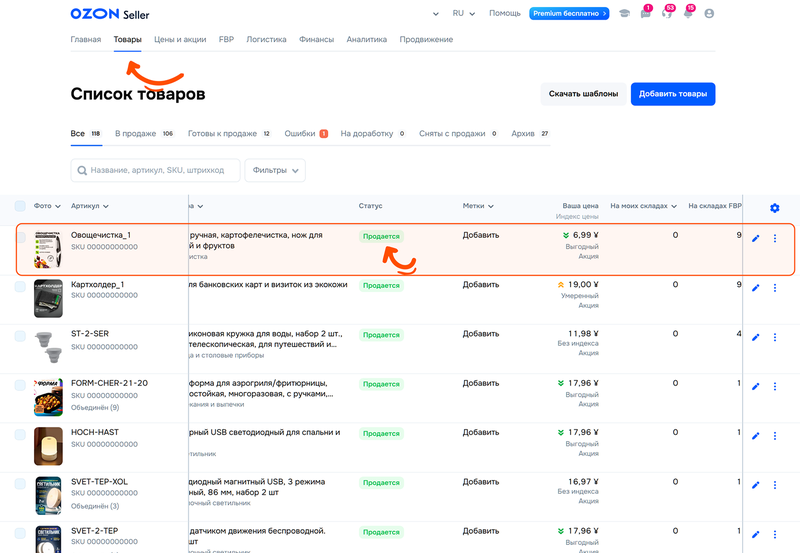The width and height of the screenshot is (800, 553).
Task: Click Добавить label for HOCH-HAST
Action: pos(481,433)
